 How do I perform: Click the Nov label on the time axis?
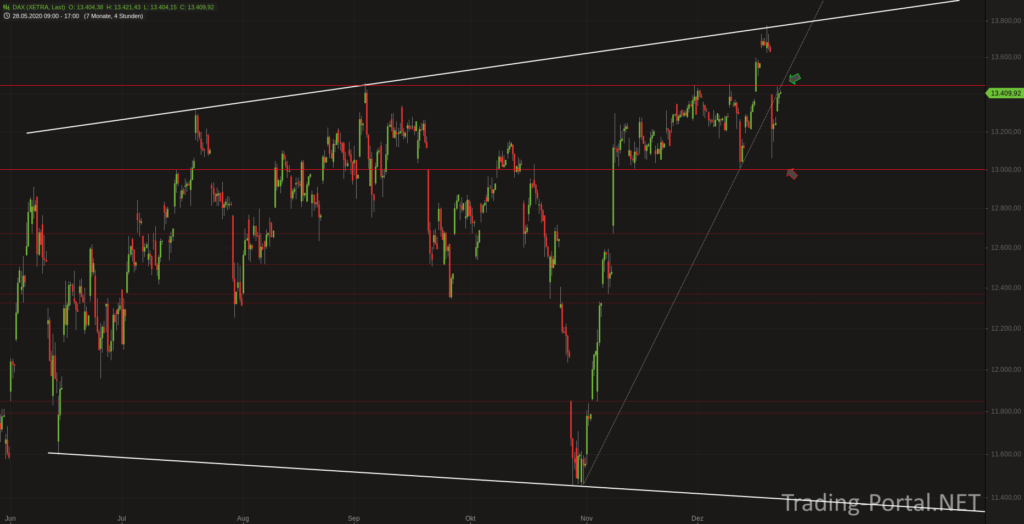(586, 519)
